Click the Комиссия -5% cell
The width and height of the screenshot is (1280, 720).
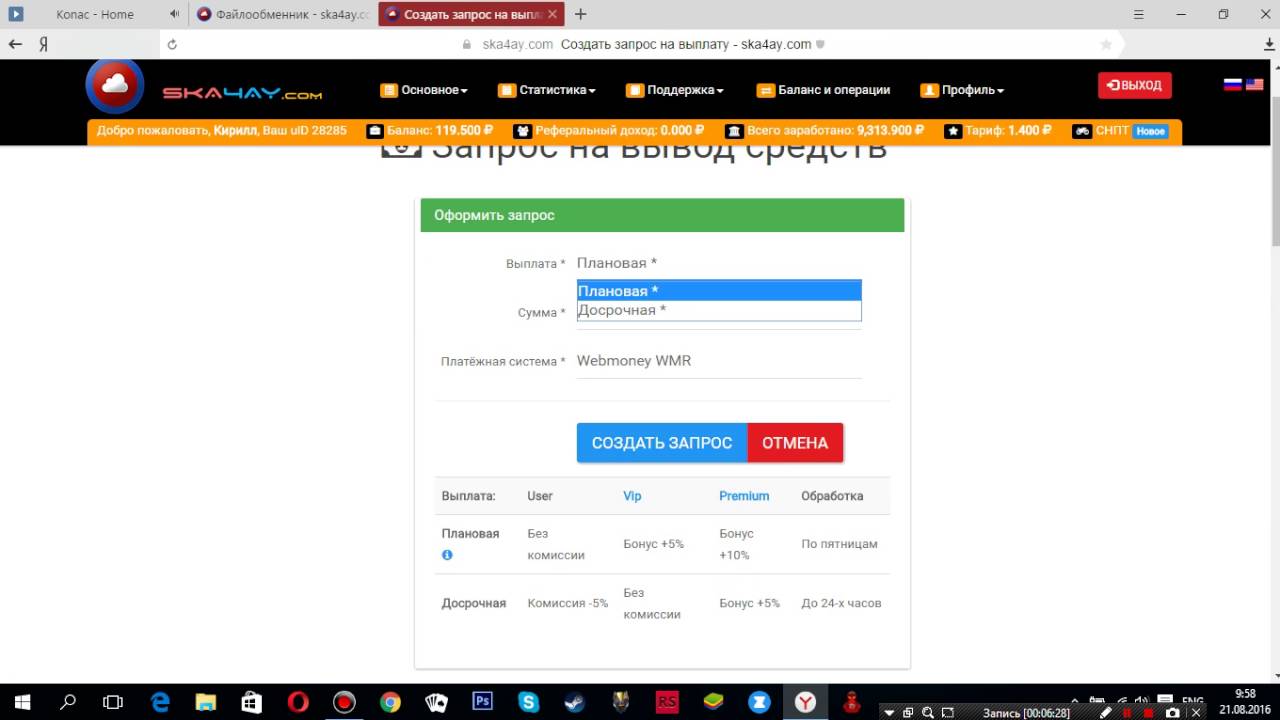[568, 603]
